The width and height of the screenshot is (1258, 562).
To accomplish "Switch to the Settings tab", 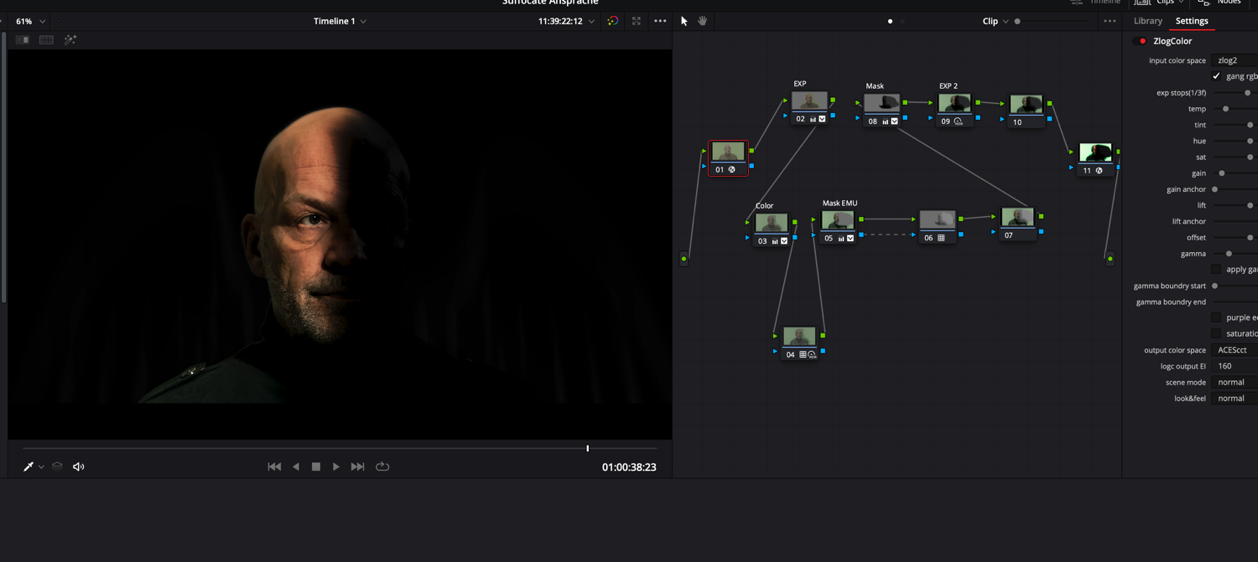I will click(x=1192, y=21).
